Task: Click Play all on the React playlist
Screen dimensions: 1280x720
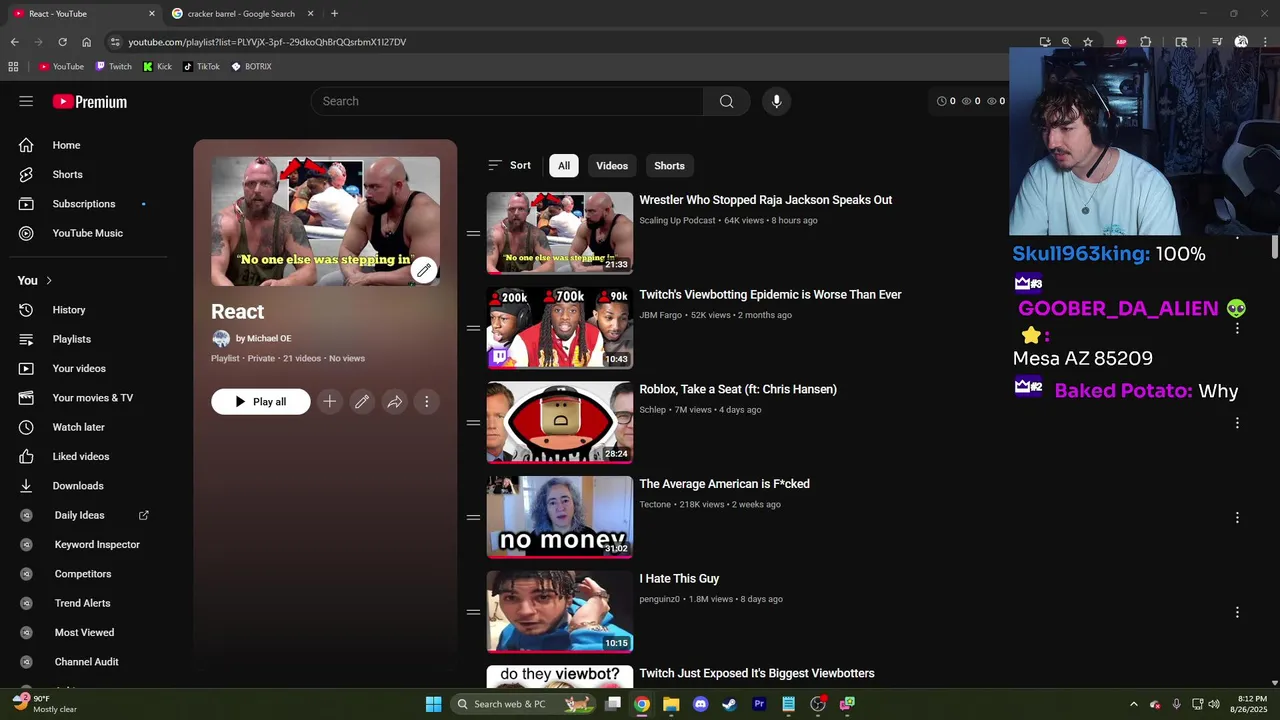Action: (x=261, y=401)
